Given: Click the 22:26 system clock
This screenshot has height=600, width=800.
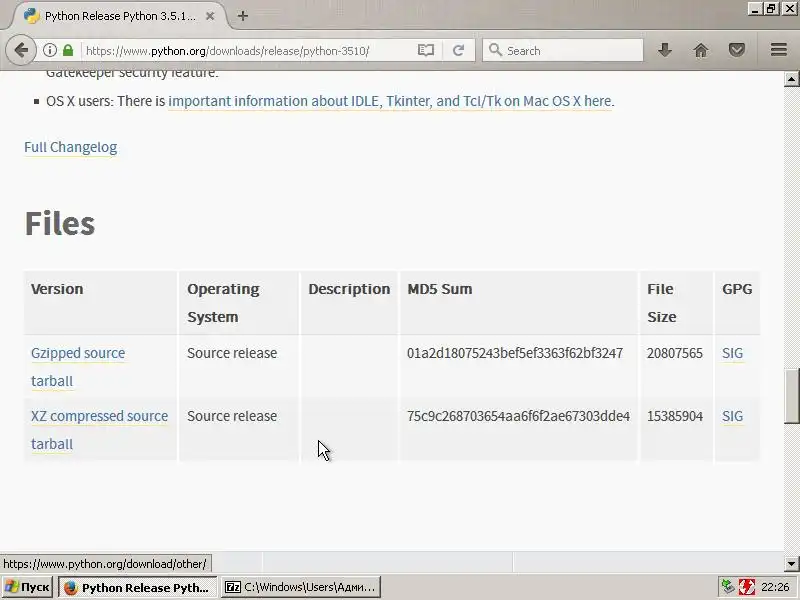Looking at the screenshot, I should (x=775, y=587).
